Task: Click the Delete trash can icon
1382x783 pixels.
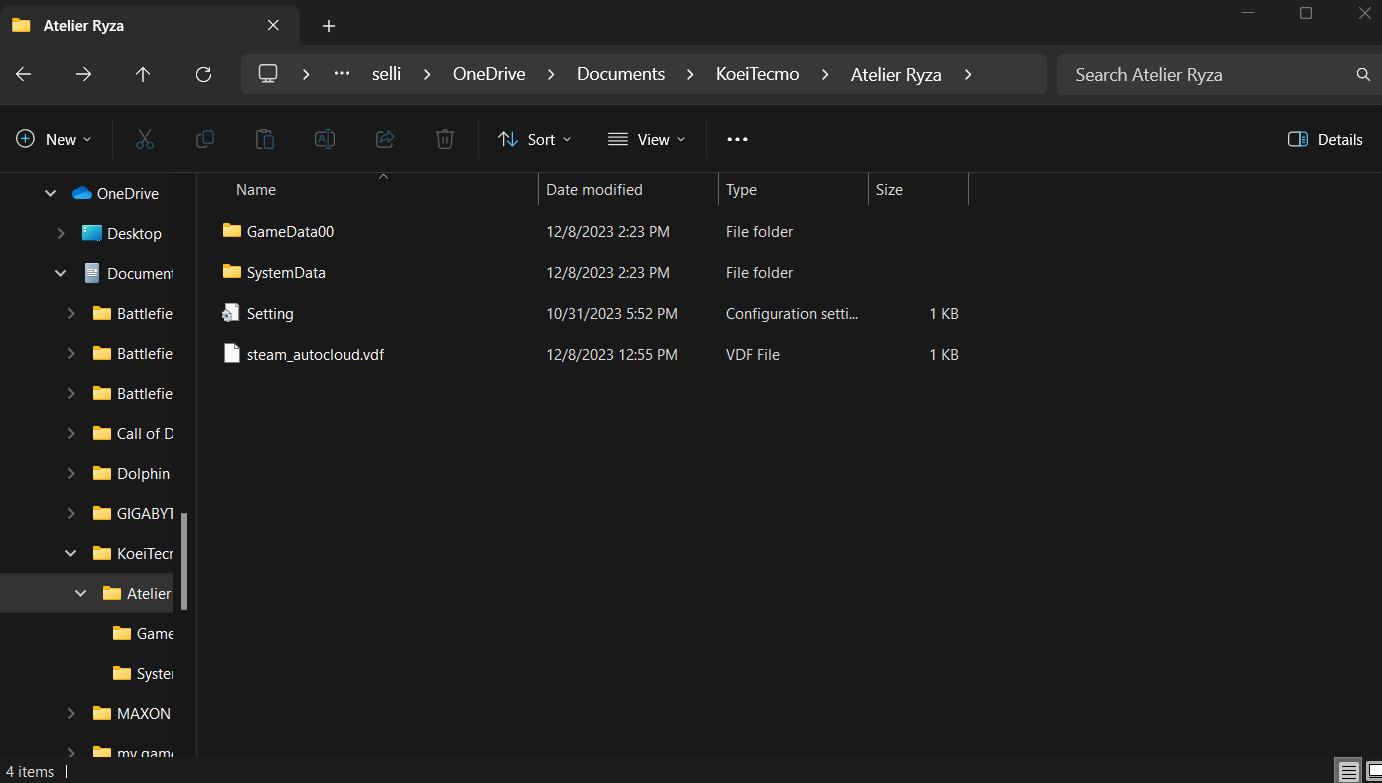Action: point(445,139)
